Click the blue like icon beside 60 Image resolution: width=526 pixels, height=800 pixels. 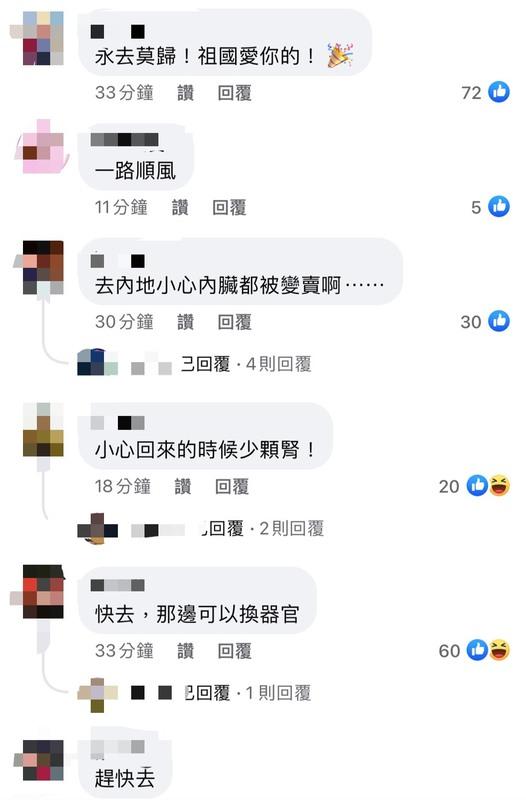[478, 650]
